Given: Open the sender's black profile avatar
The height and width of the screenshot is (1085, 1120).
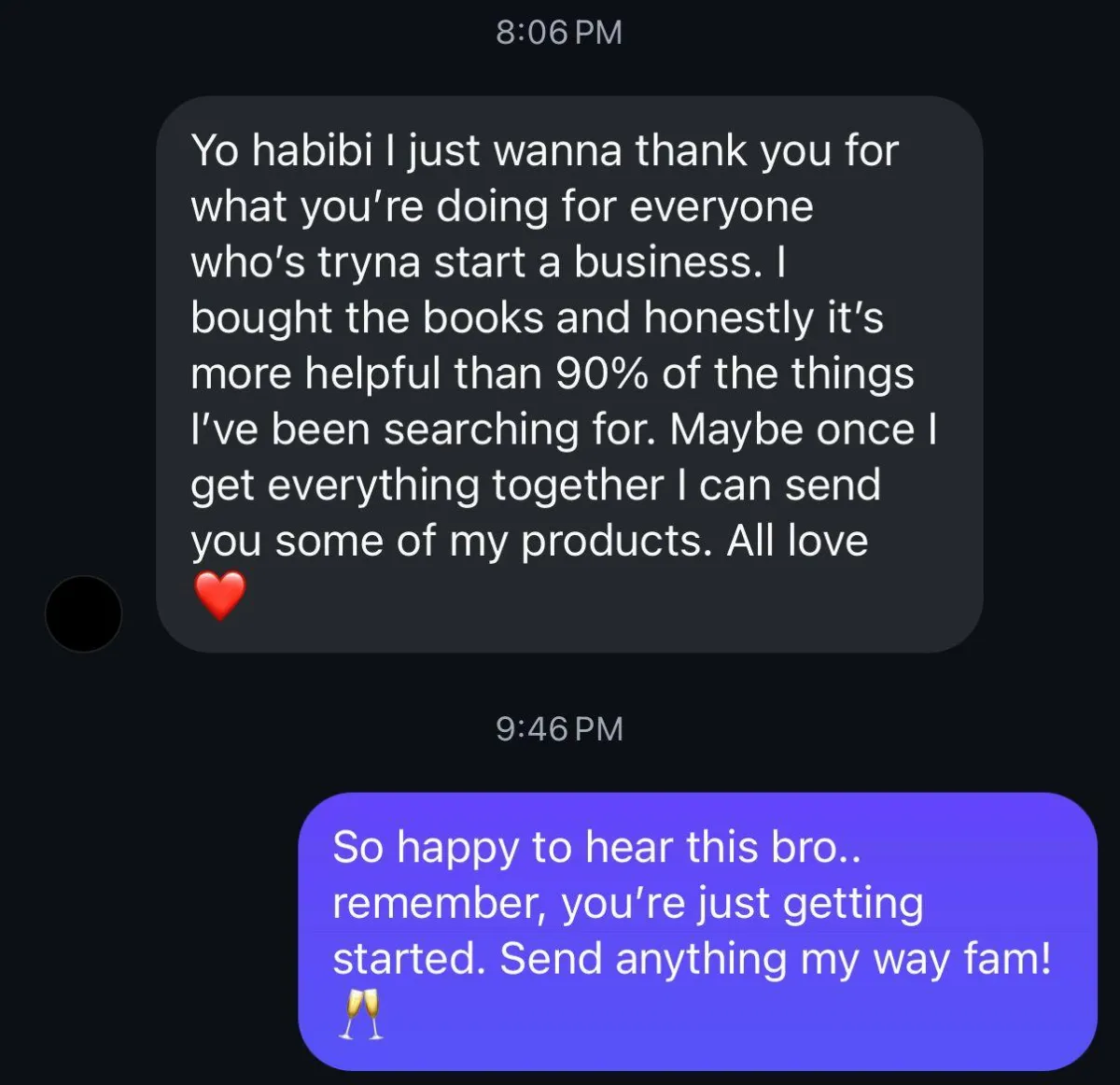Looking at the screenshot, I should tap(83, 613).
